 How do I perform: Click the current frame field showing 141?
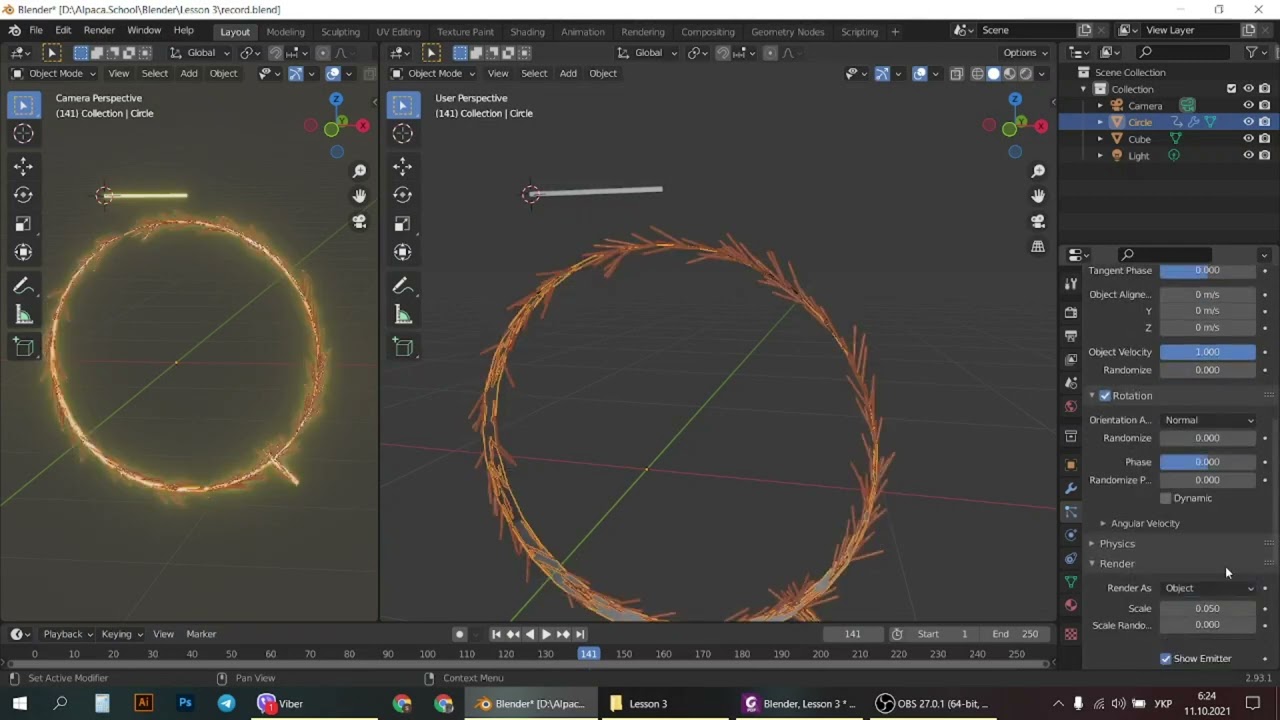click(853, 634)
